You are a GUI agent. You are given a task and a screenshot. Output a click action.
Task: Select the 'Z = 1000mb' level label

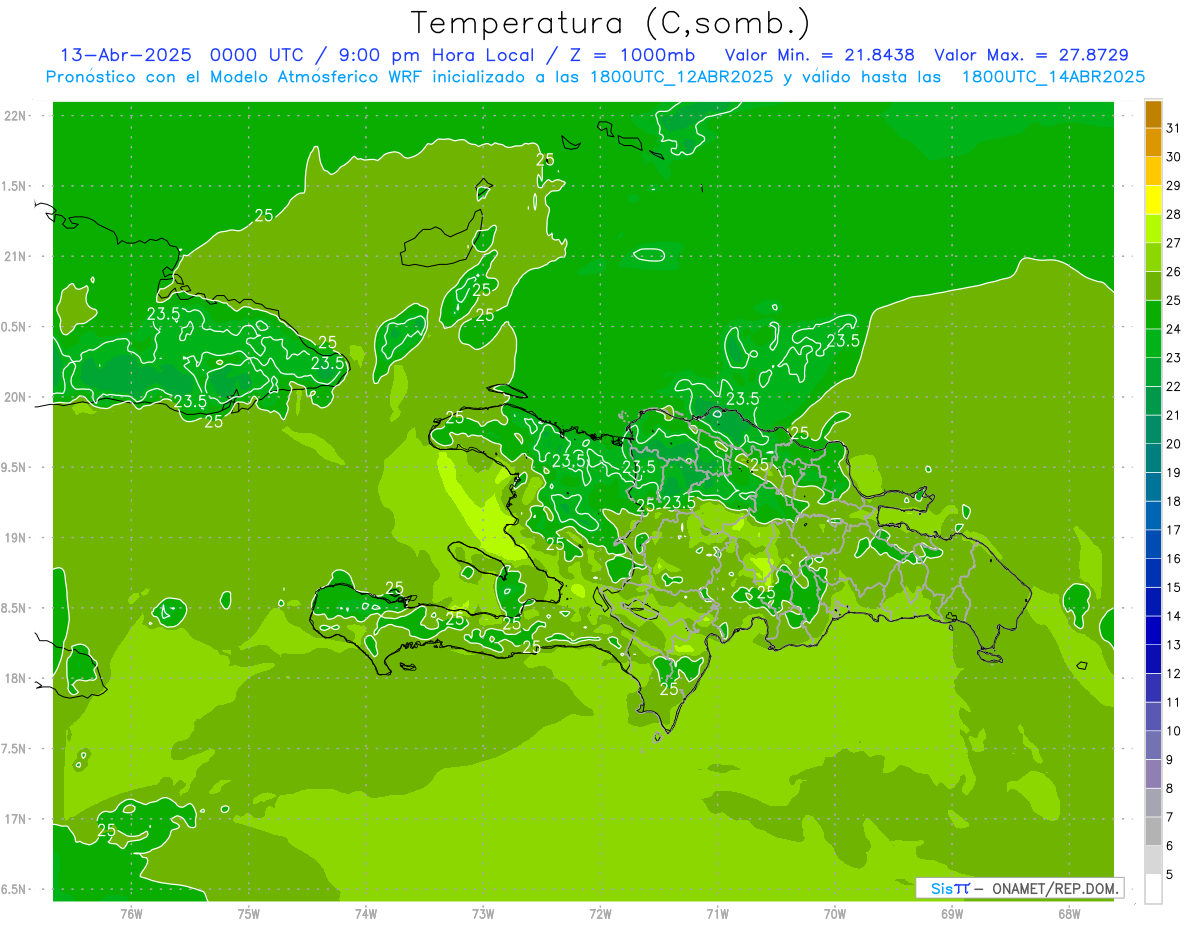point(633,55)
